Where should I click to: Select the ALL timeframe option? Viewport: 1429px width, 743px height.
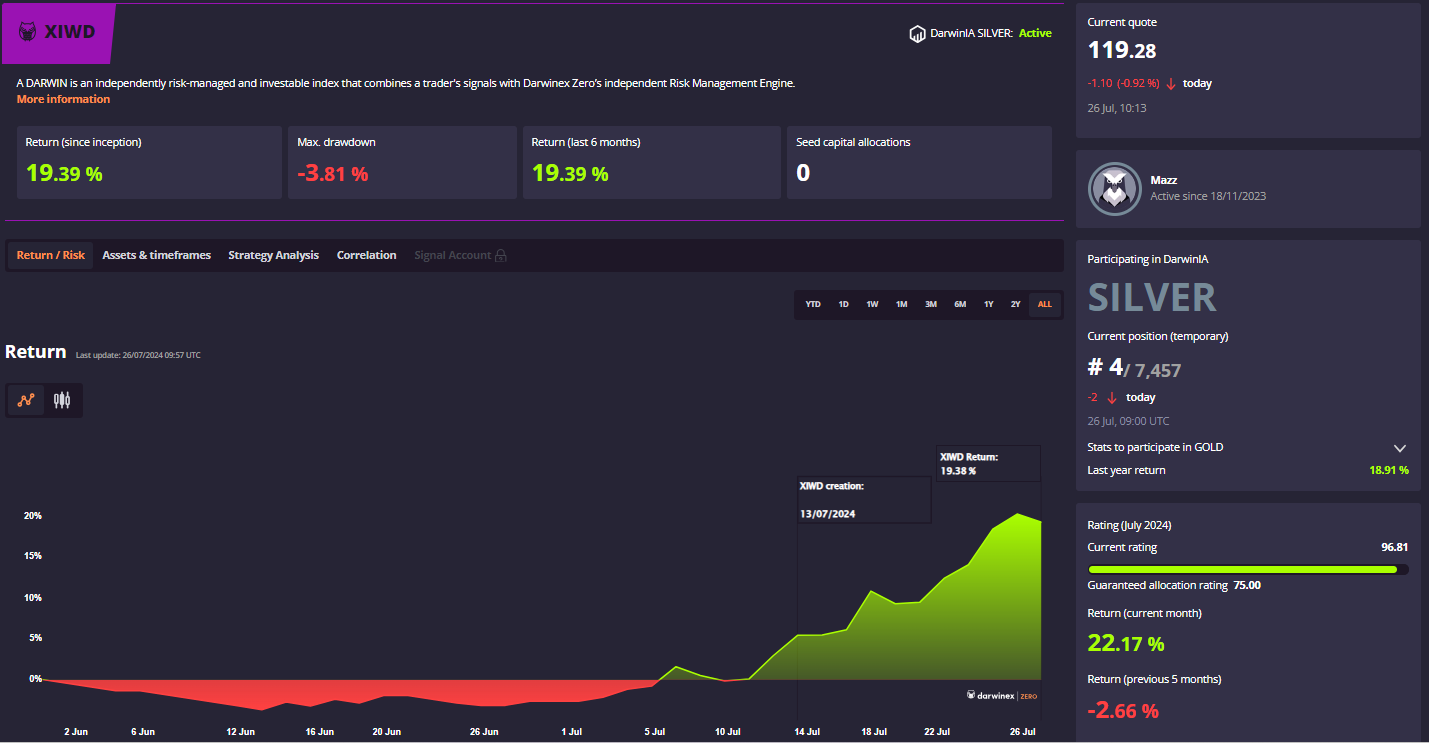tap(1045, 305)
